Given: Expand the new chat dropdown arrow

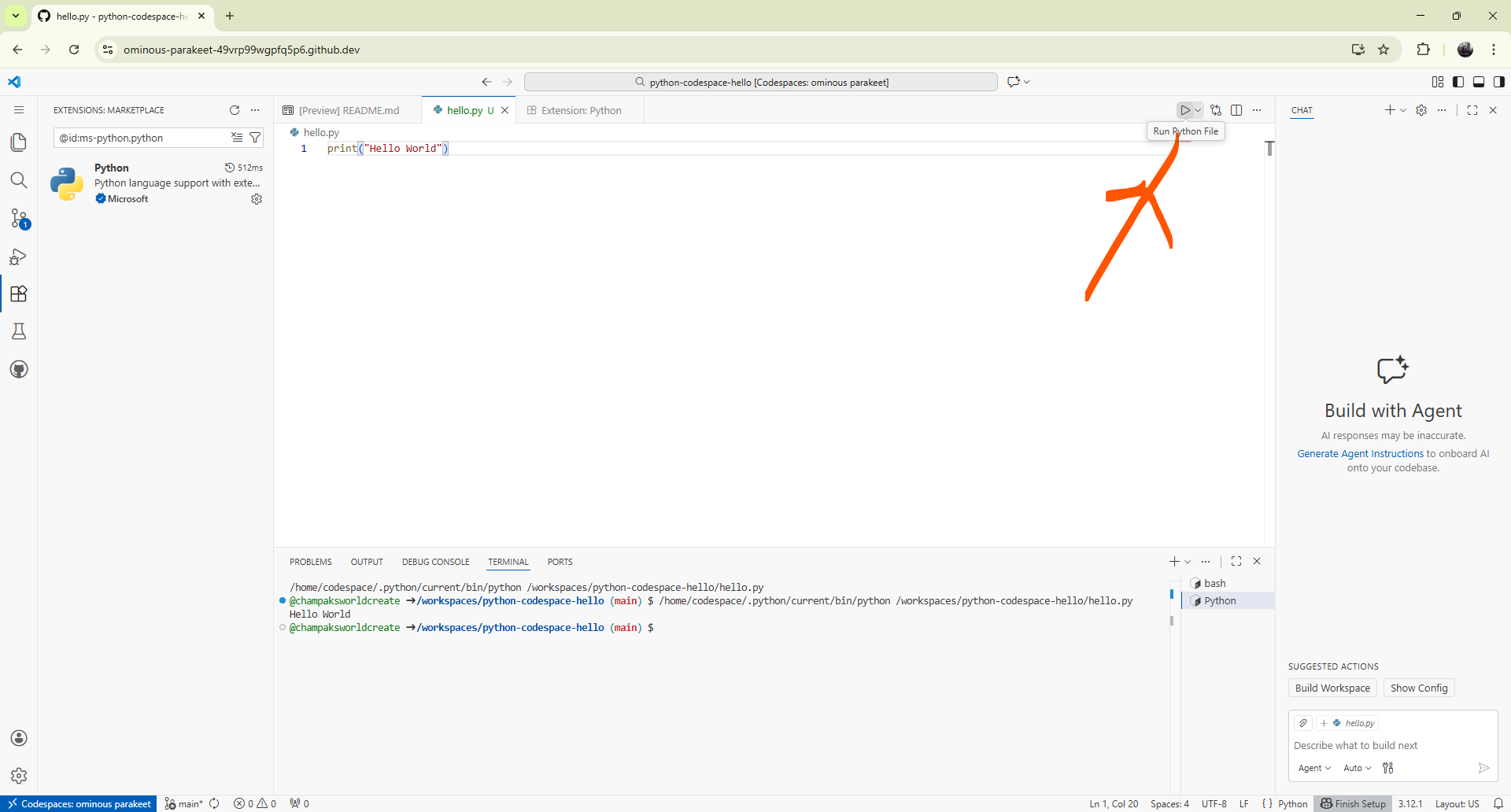Looking at the screenshot, I should (x=1403, y=110).
